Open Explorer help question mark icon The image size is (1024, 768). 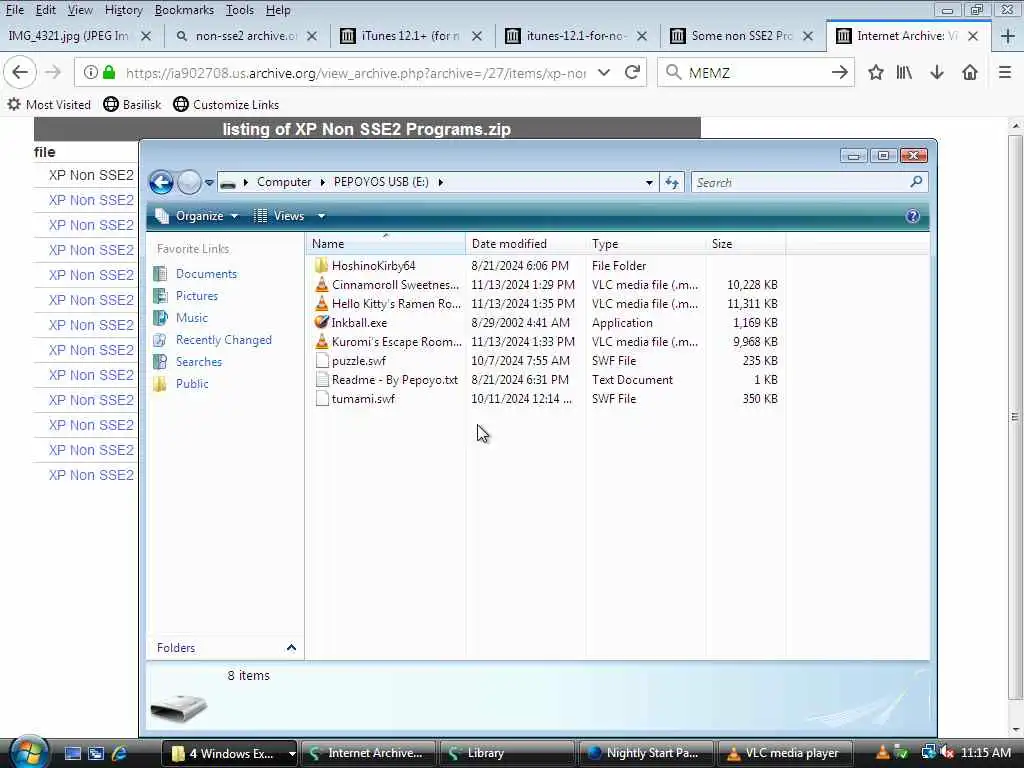pos(912,216)
